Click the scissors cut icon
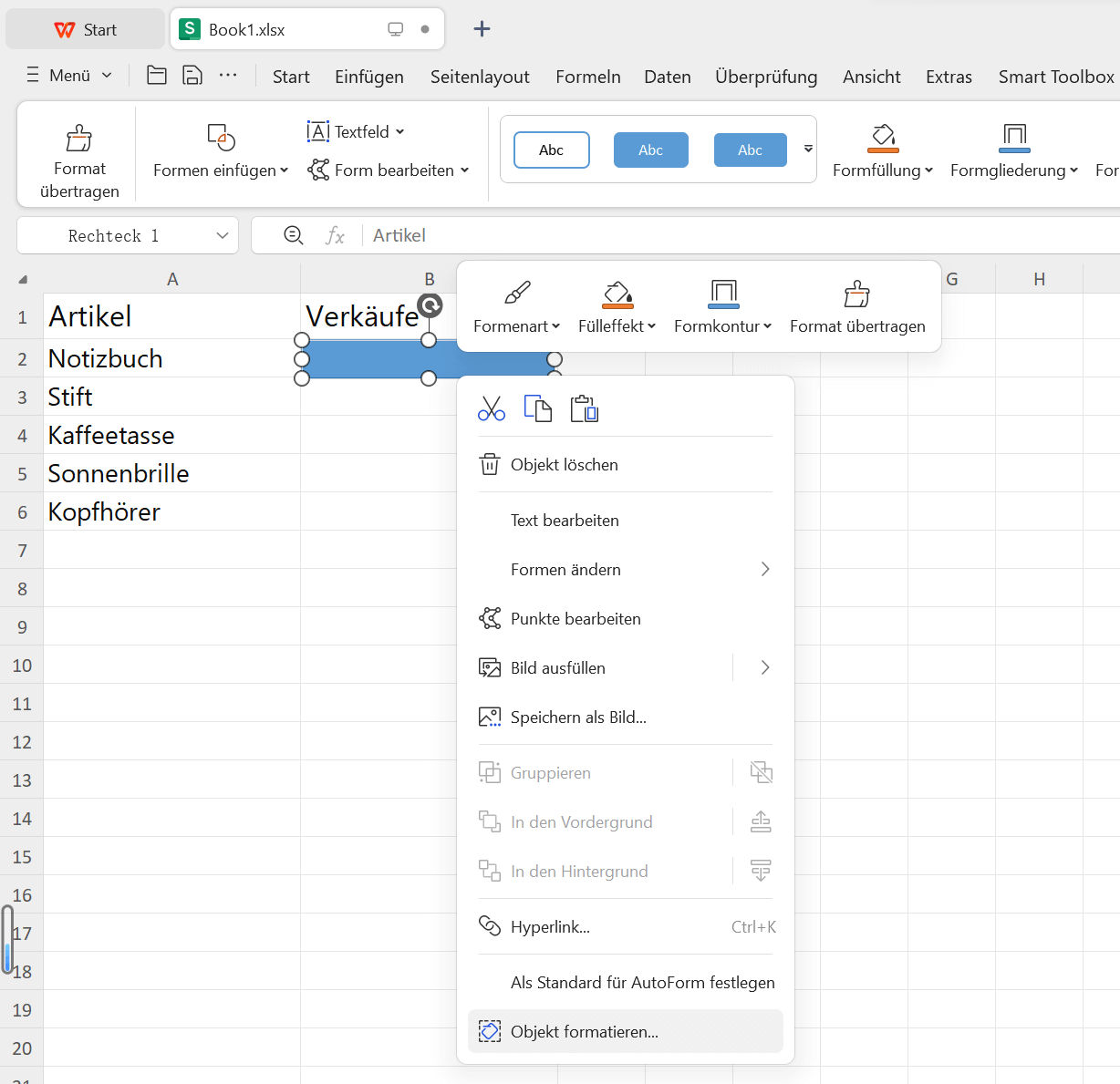This screenshot has height=1084, width=1120. pos(491,409)
